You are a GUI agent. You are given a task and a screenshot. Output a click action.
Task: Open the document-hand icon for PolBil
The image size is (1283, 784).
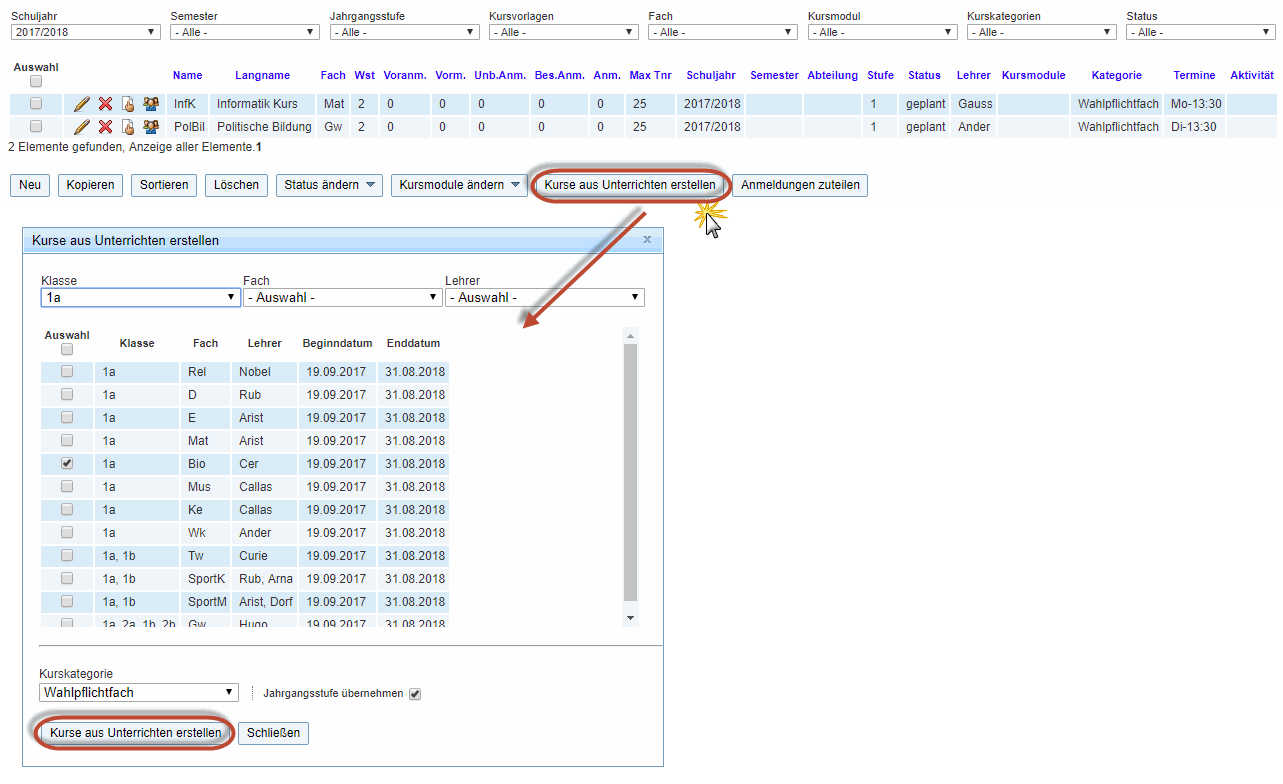(x=128, y=127)
